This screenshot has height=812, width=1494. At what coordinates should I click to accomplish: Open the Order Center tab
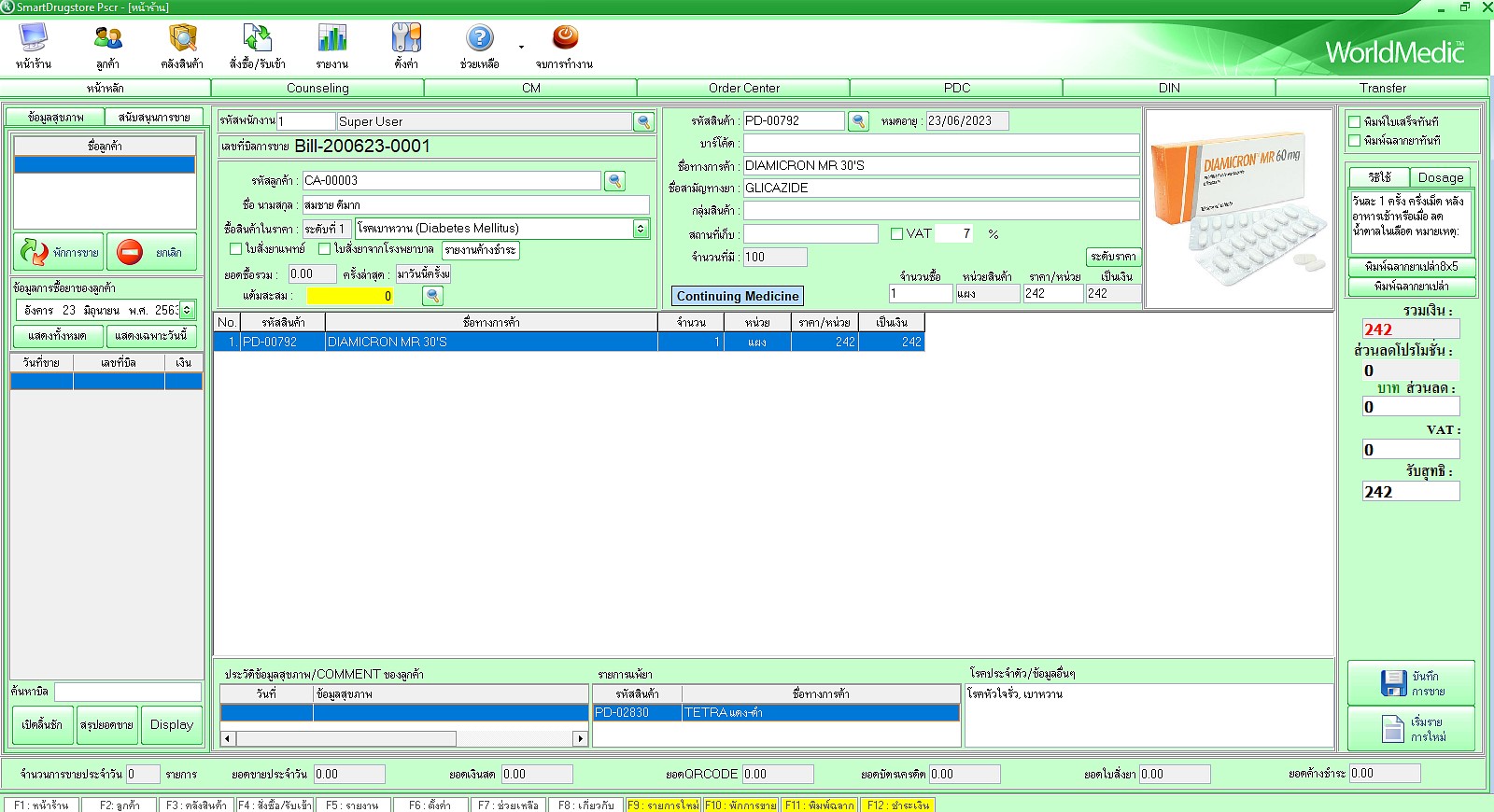[x=743, y=88]
